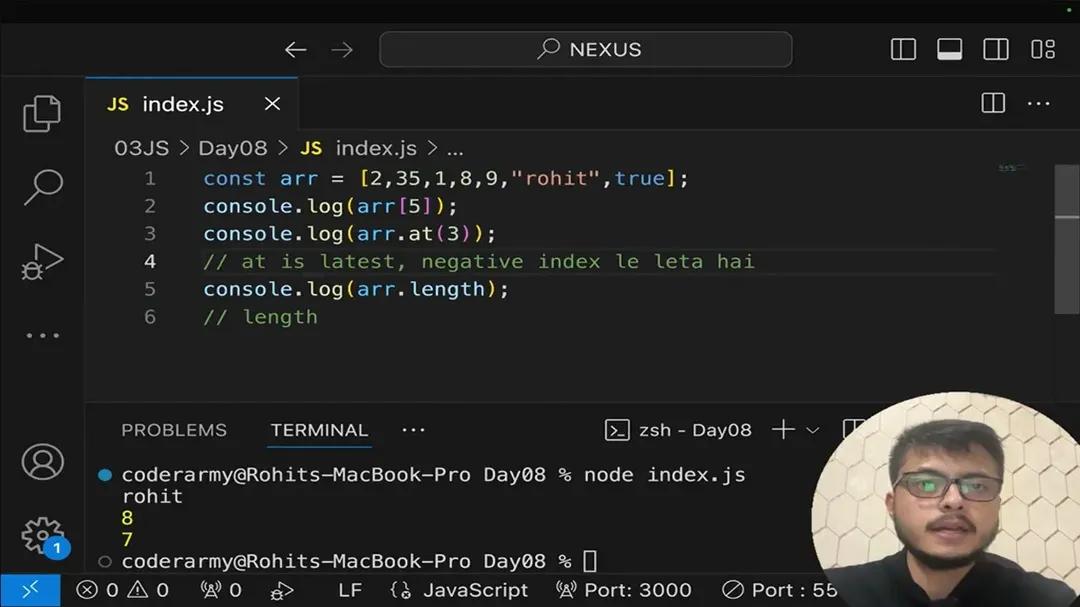
Task: Click the index.js breadcrumb
Action: 375,148
